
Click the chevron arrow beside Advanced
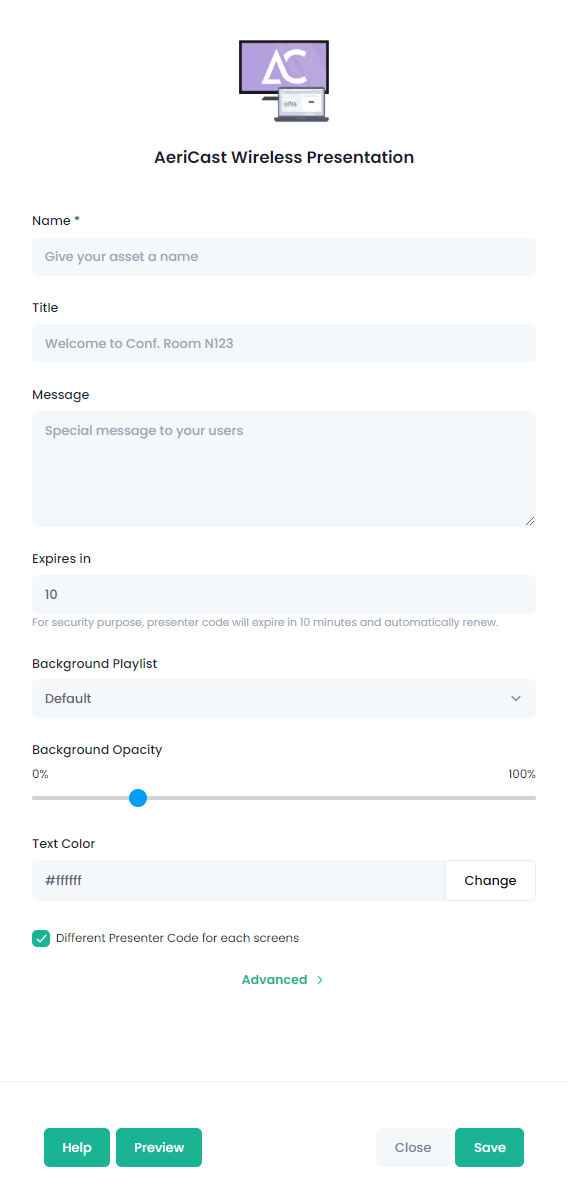tap(320, 979)
